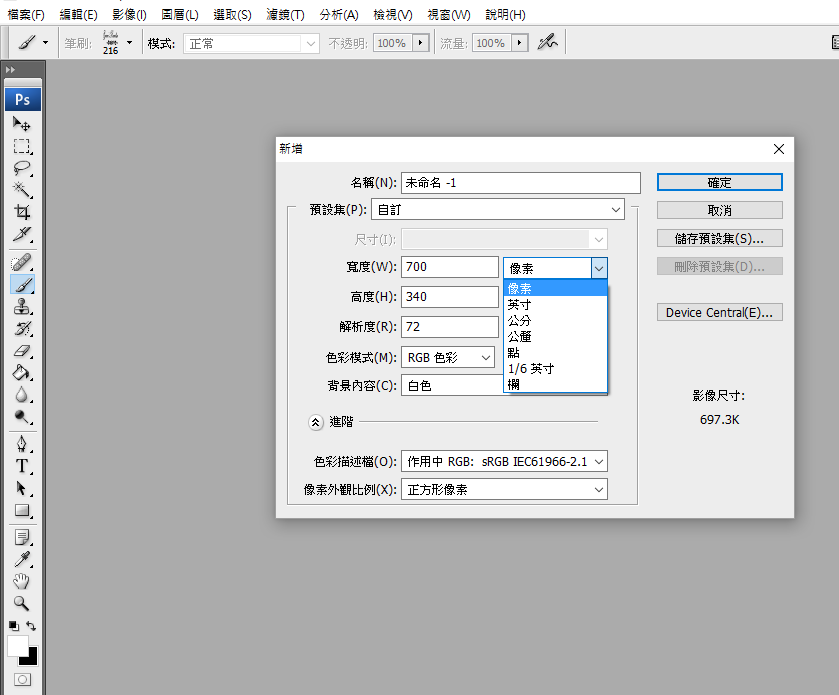Select the Magic Wand tool
839x695 pixels.
point(22,190)
